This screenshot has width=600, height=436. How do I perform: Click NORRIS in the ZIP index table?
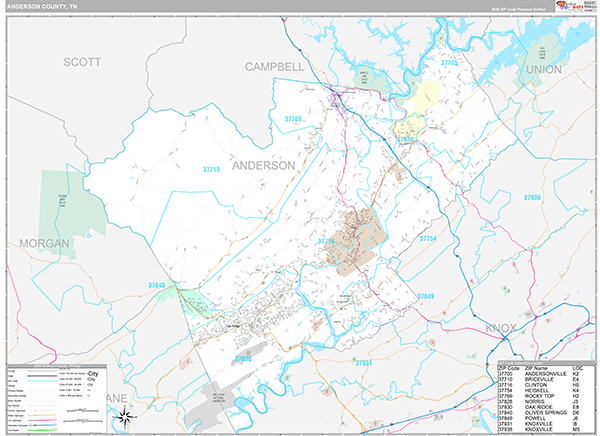pyautogui.click(x=534, y=402)
